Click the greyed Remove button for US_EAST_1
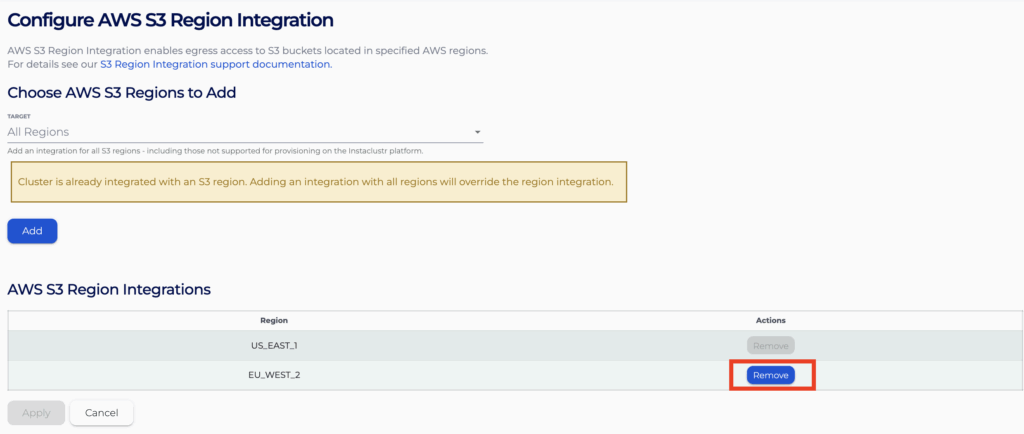The height and width of the screenshot is (434, 1024). (x=771, y=346)
